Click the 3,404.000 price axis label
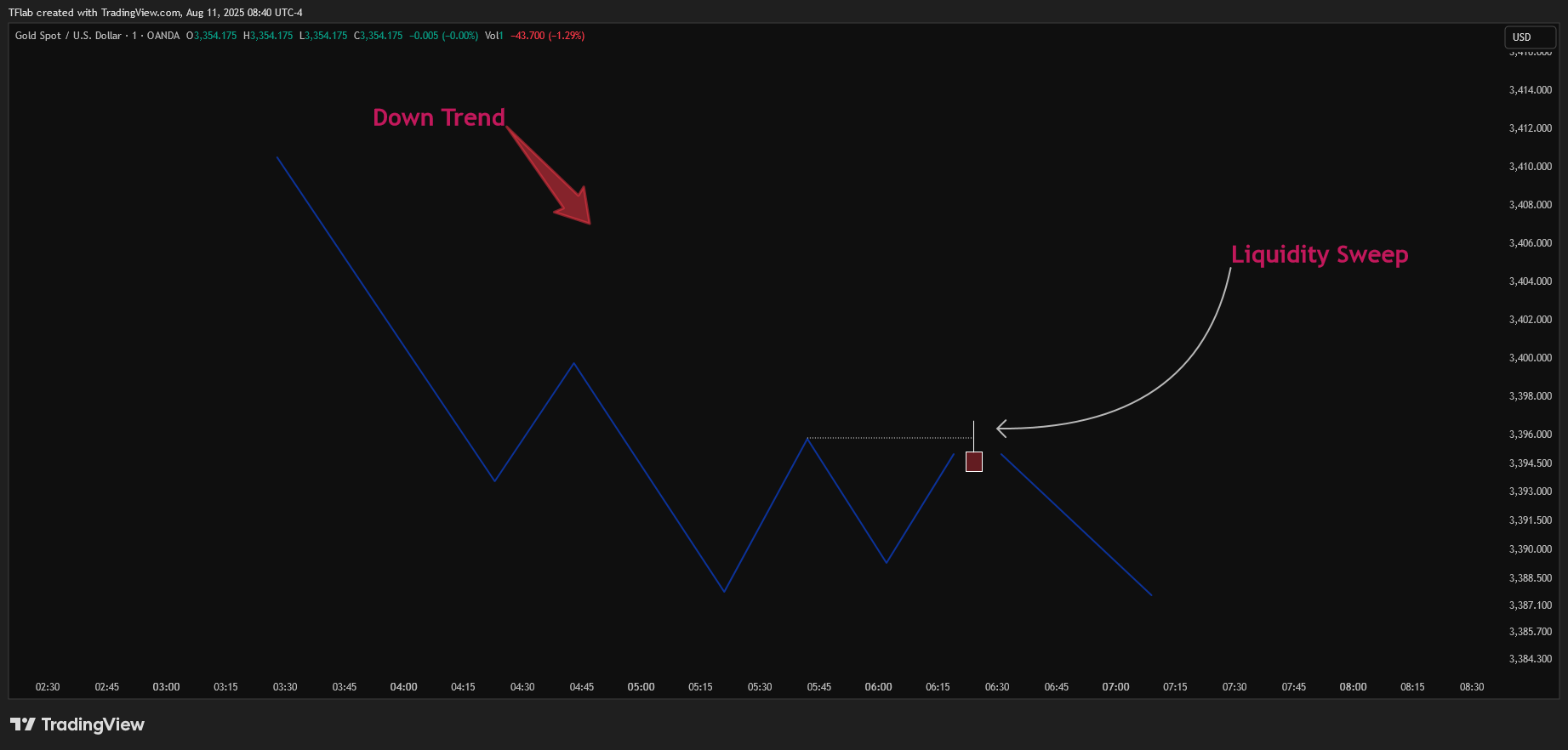The height and width of the screenshot is (750, 1568). [1531, 281]
